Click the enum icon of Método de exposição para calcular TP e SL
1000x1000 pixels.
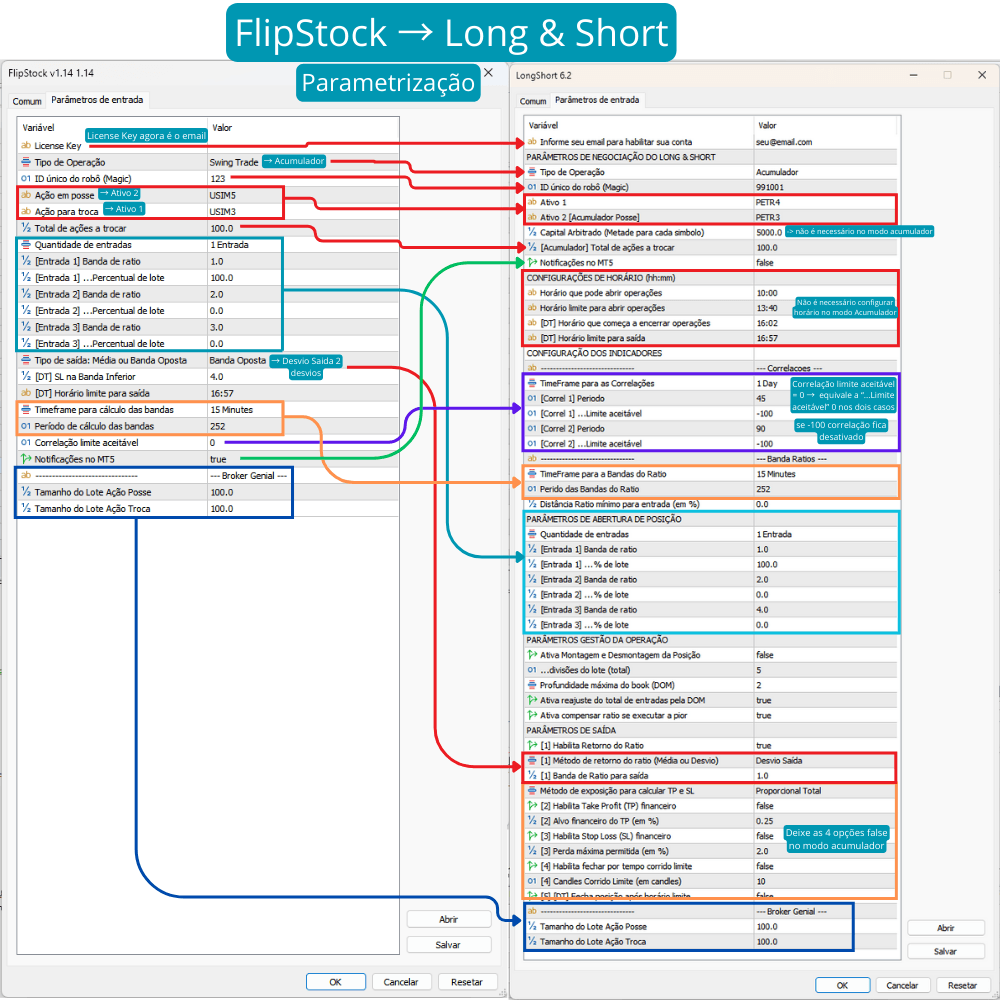pyautogui.click(x=532, y=791)
